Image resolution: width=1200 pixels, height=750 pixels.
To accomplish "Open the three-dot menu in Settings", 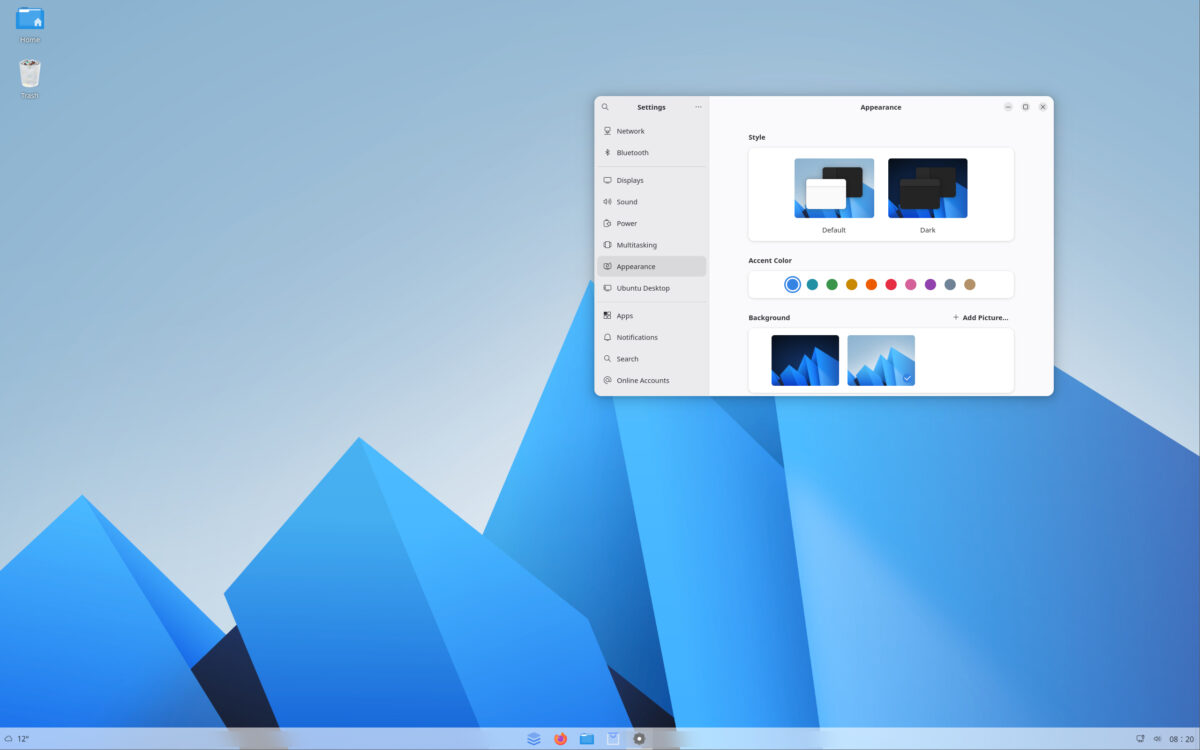I will click(698, 107).
